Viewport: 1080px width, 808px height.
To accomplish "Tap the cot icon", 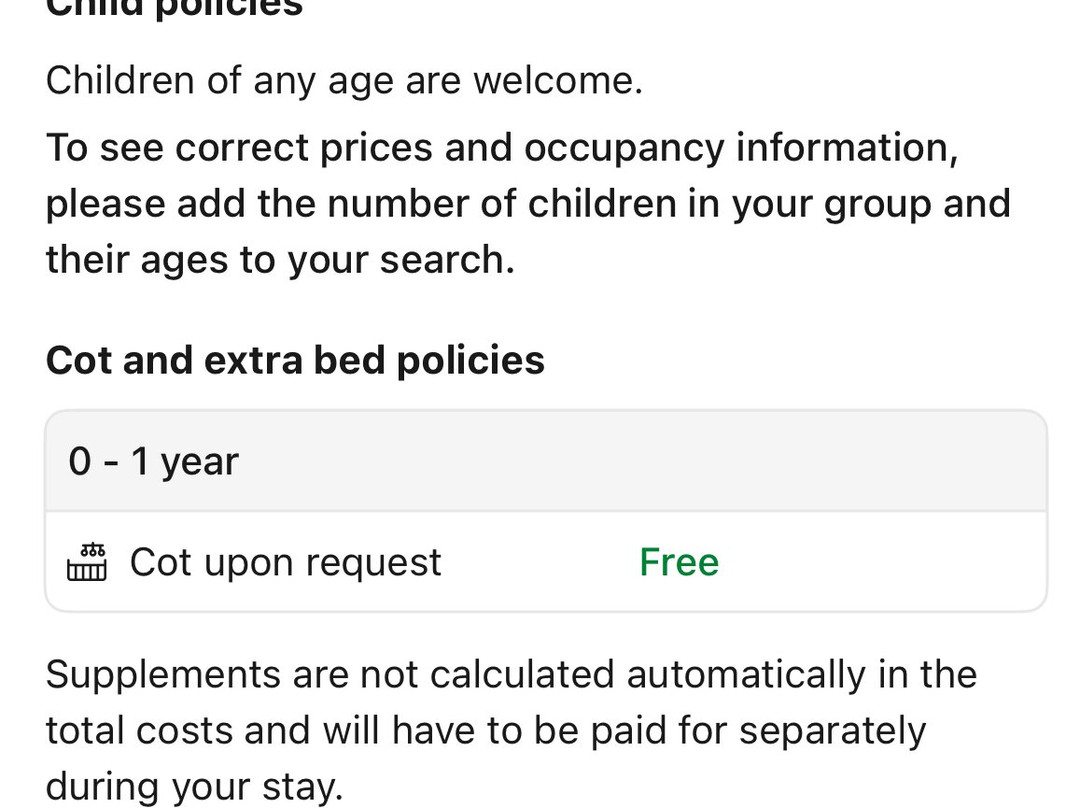I will [x=87, y=562].
